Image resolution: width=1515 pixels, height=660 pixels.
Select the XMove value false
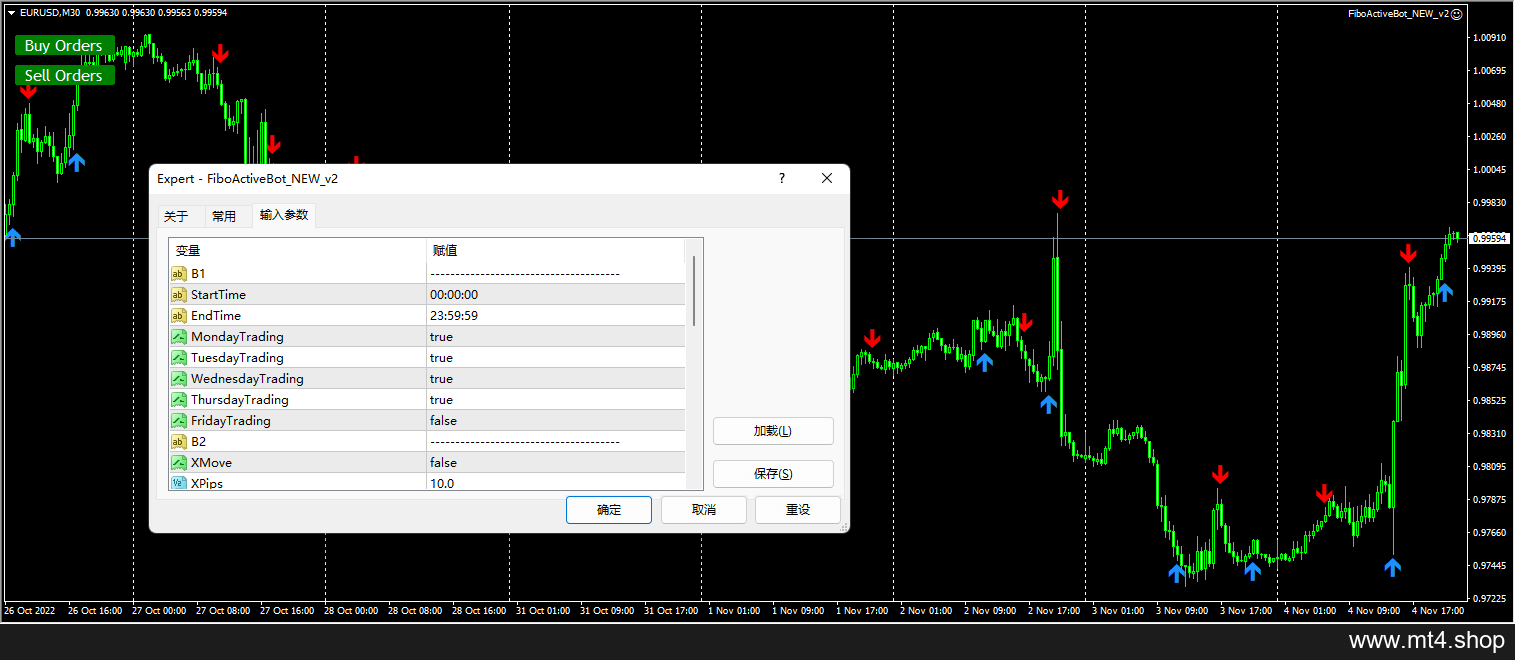tap(443, 463)
